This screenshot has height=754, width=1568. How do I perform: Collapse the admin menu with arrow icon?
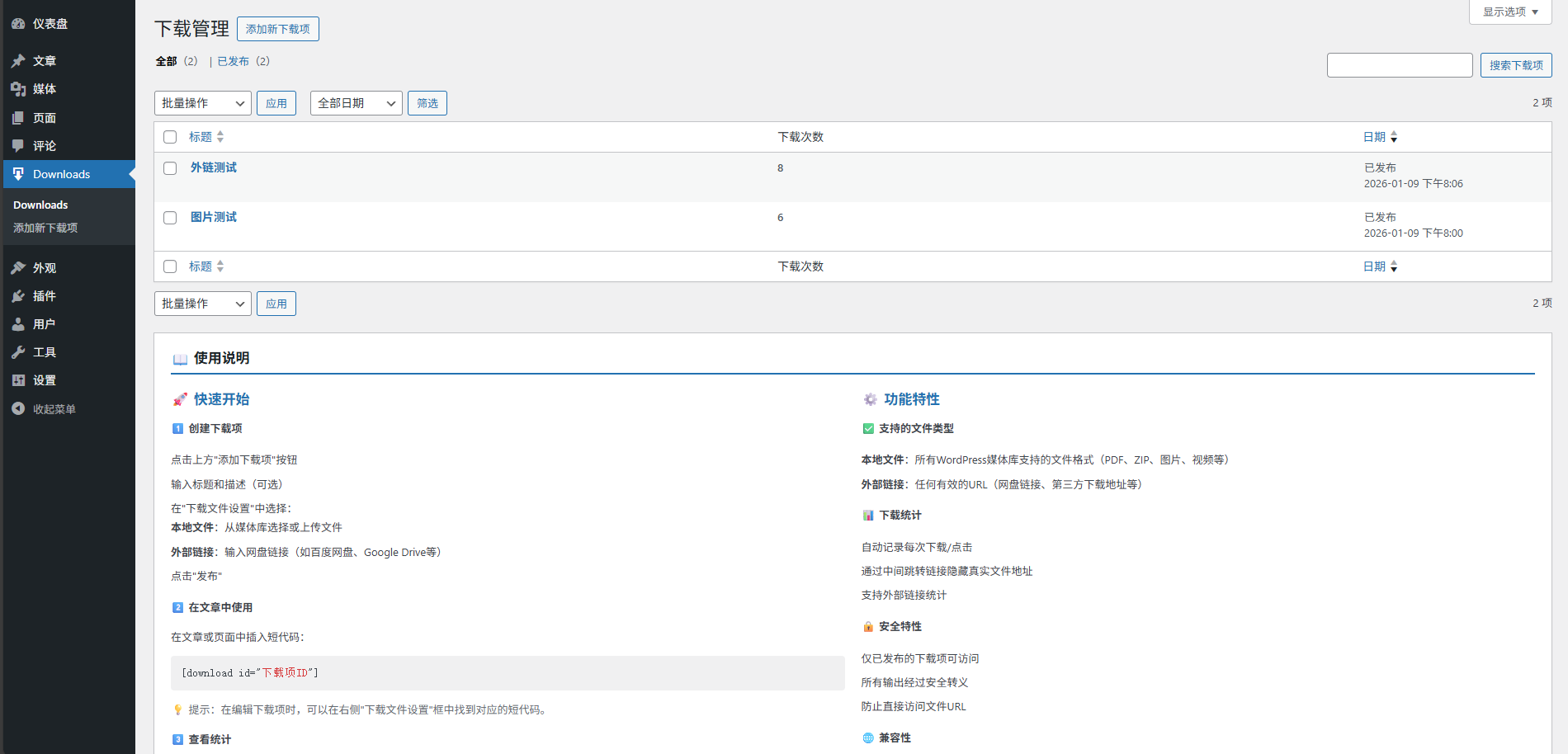tap(18, 409)
